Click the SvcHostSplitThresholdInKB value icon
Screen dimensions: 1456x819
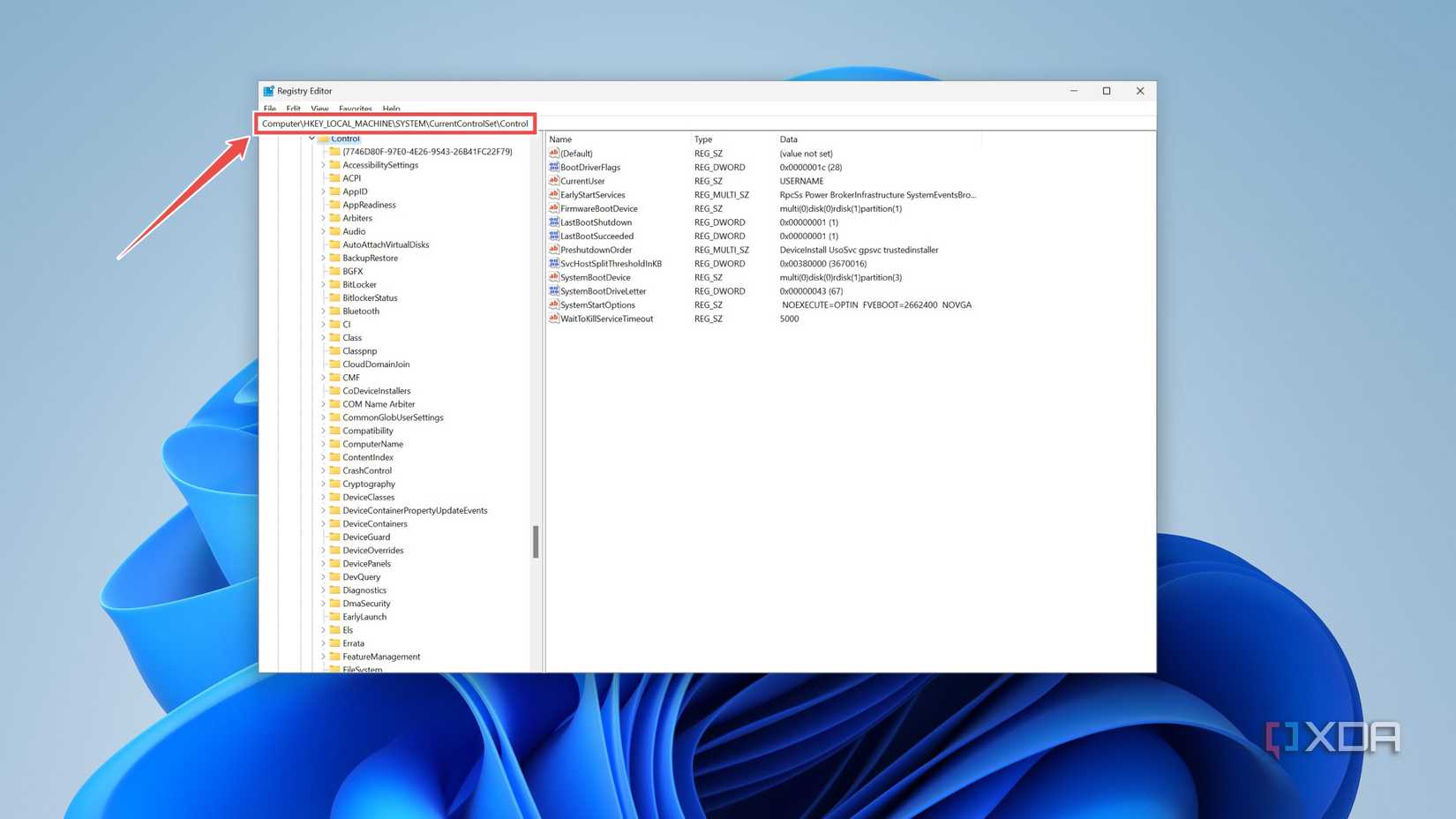(x=553, y=263)
